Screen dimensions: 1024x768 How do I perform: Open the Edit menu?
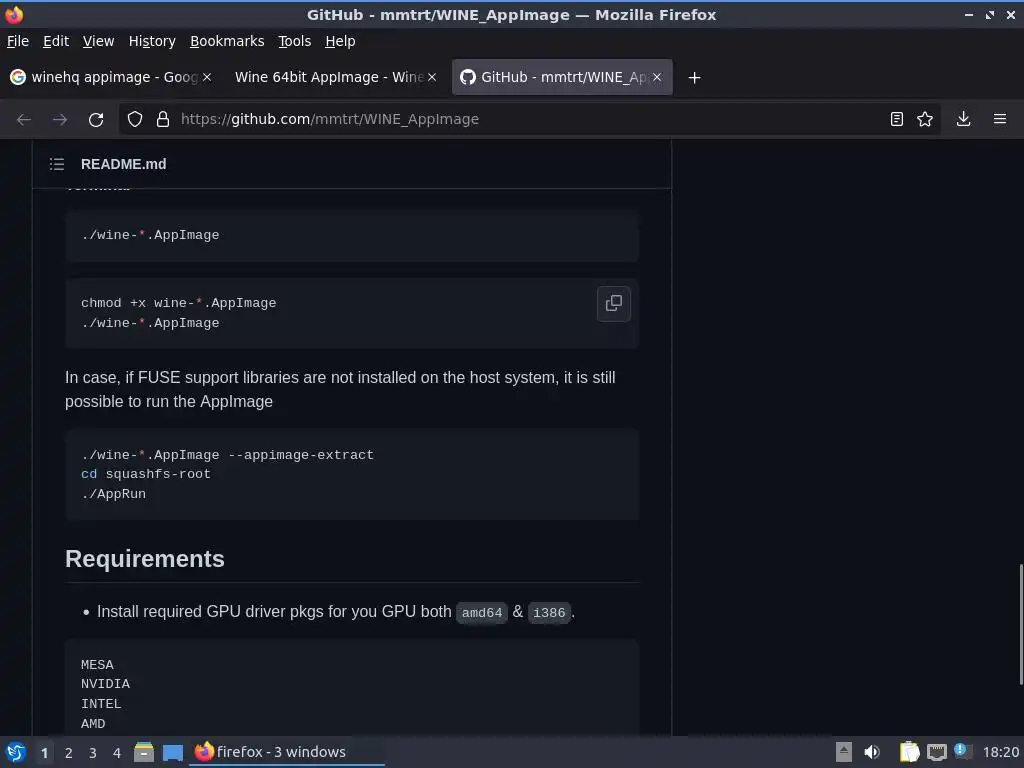coord(56,41)
